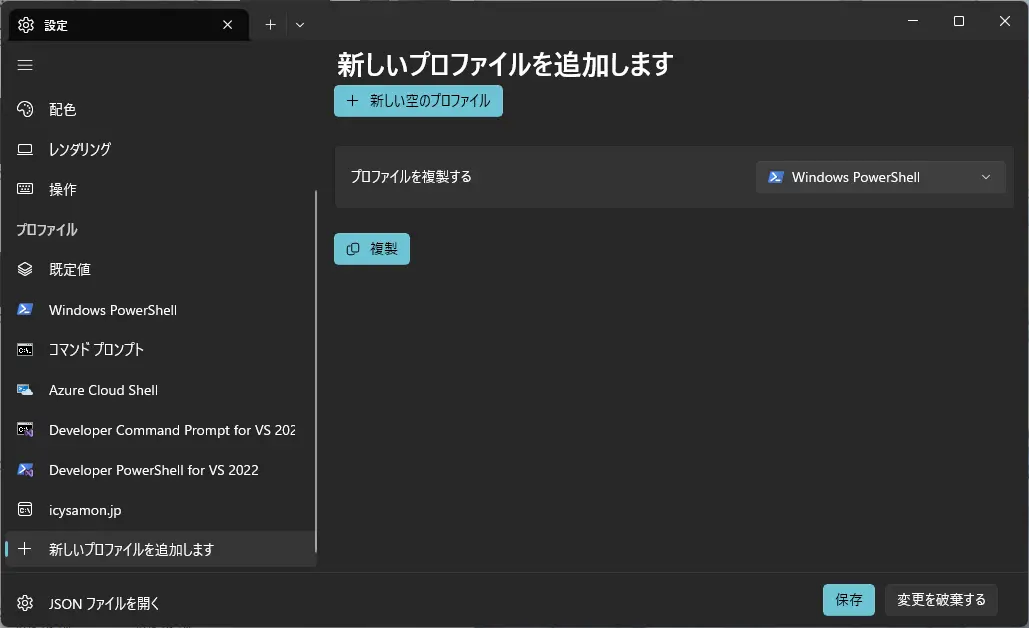Click the 操作 keyboard icon

(25, 189)
